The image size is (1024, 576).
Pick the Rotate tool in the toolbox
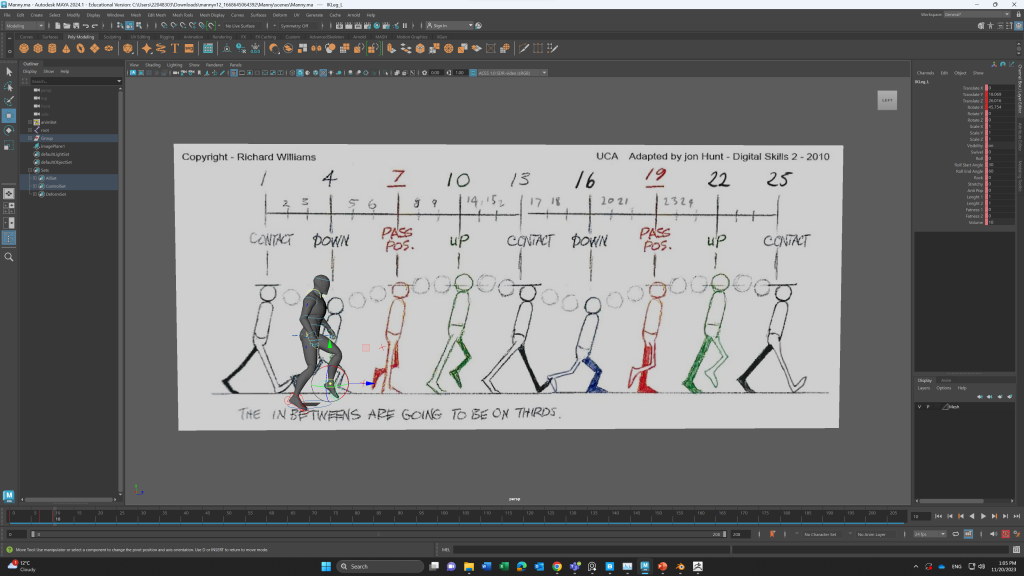tap(9, 130)
